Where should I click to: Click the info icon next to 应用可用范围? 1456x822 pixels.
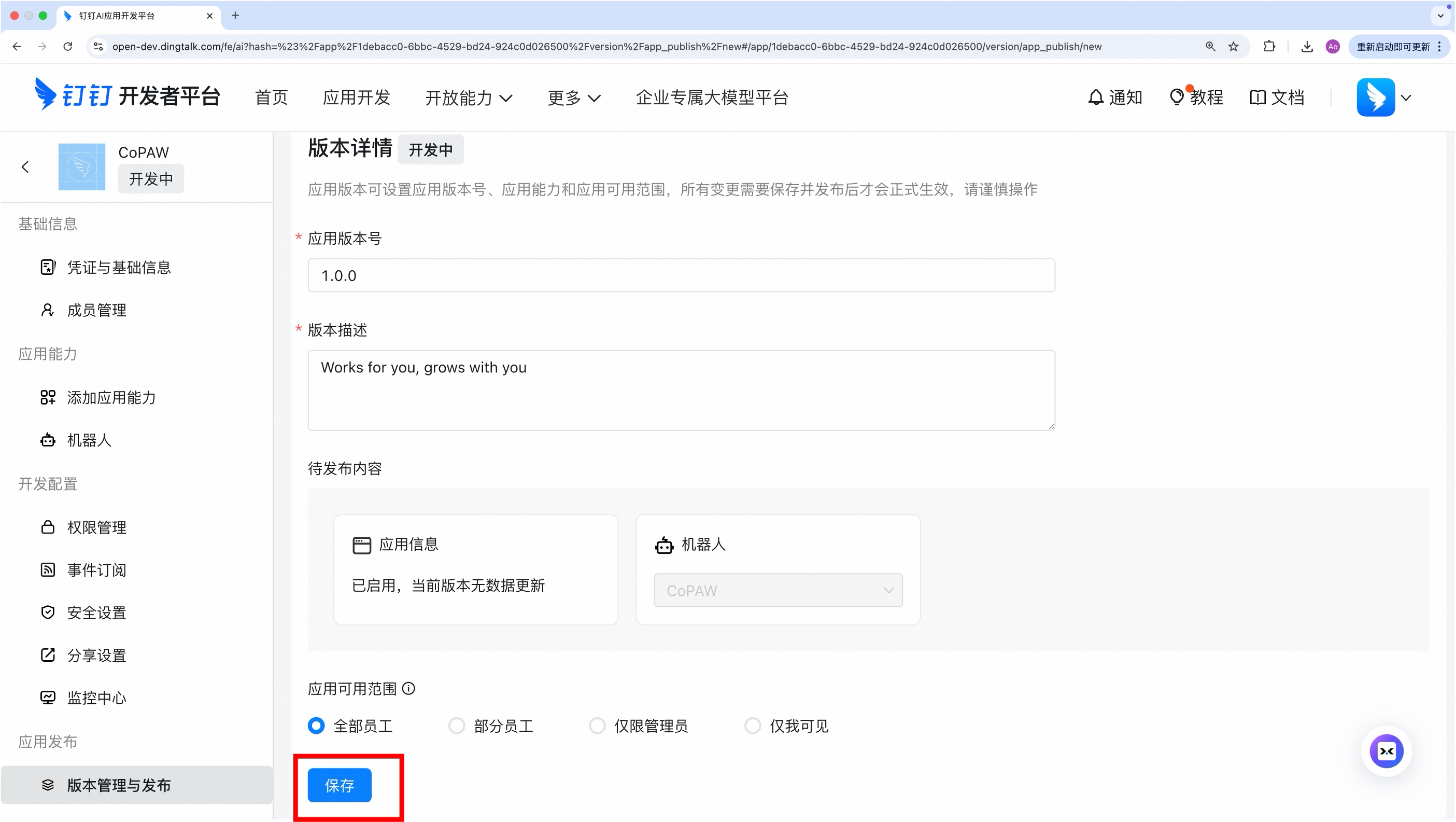pyautogui.click(x=408, y=688)
